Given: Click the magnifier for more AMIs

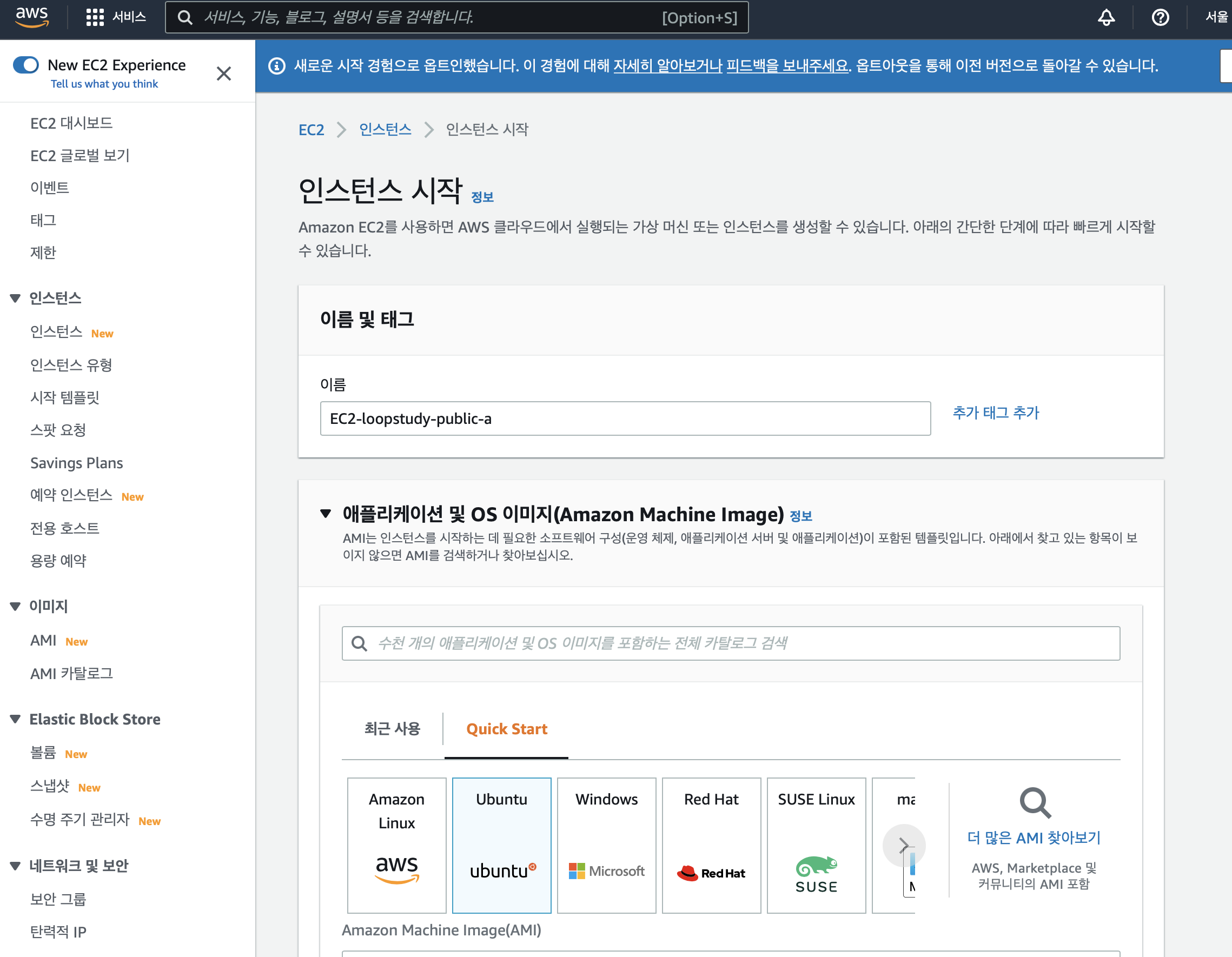Looking at the screenshot, I should [1035, 802].
